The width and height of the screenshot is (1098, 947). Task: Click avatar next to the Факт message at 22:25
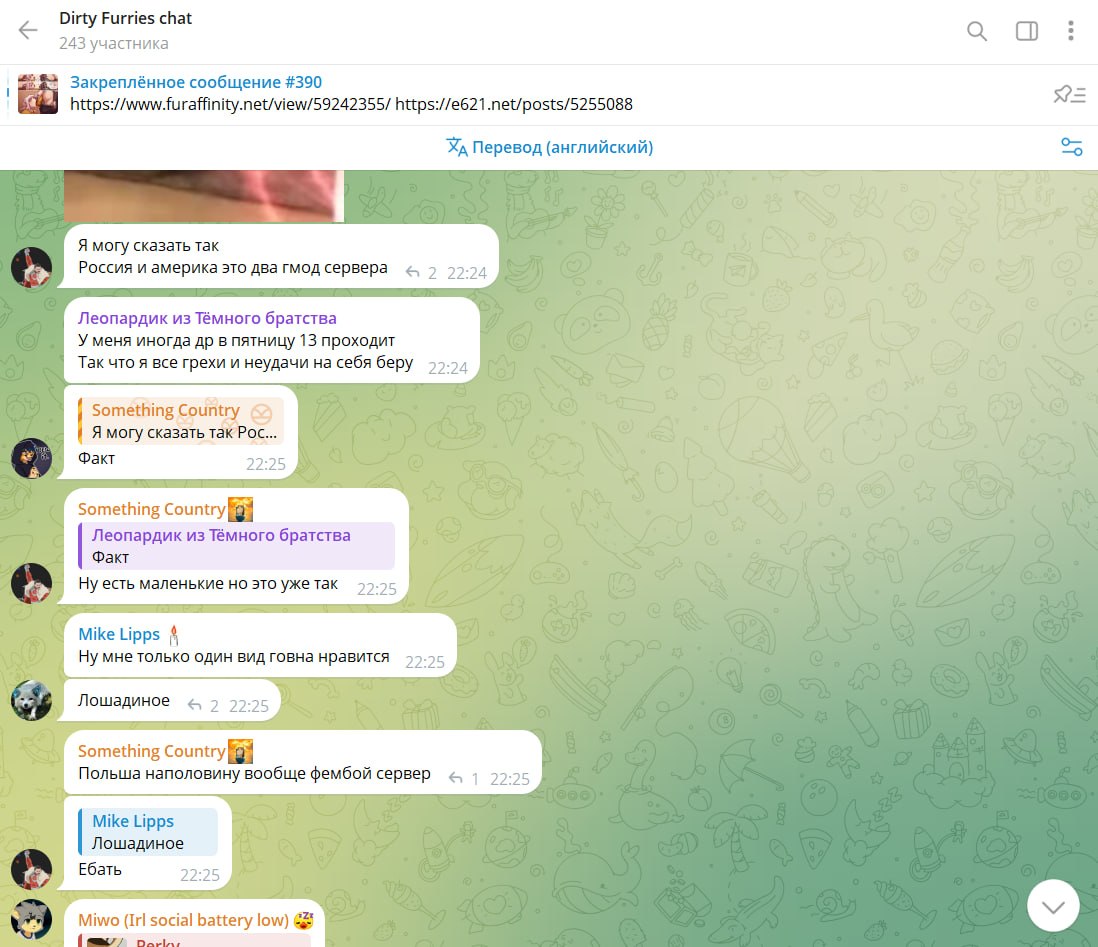tap(32, 458)
